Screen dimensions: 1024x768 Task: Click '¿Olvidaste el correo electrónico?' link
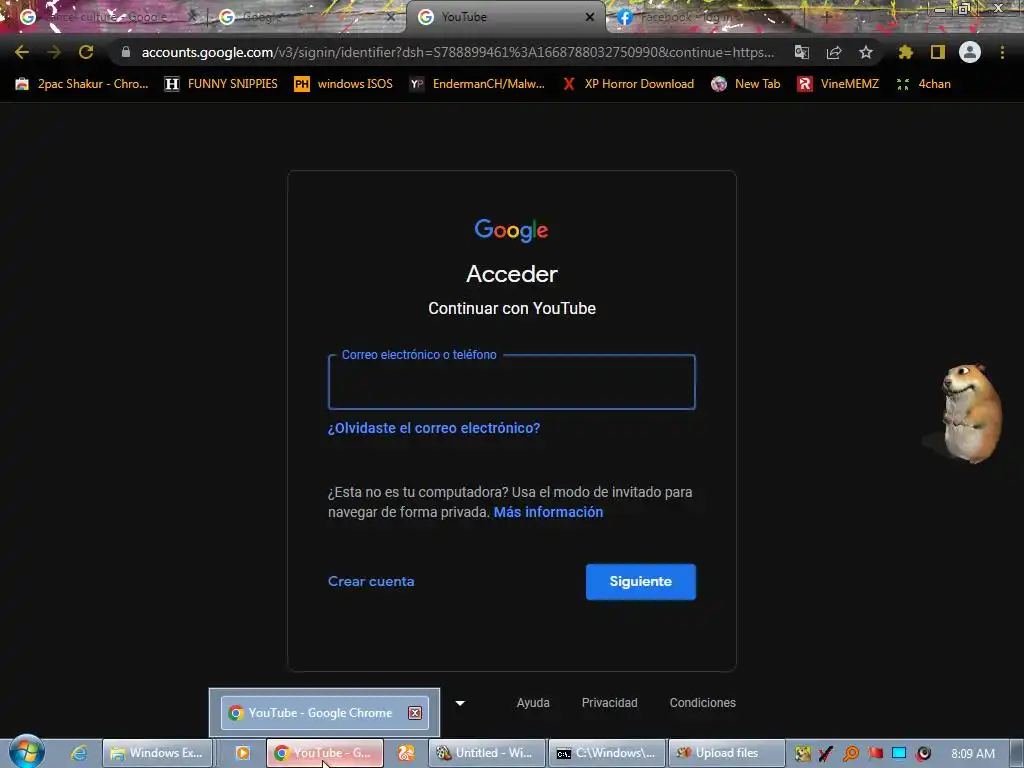[434, 428]
